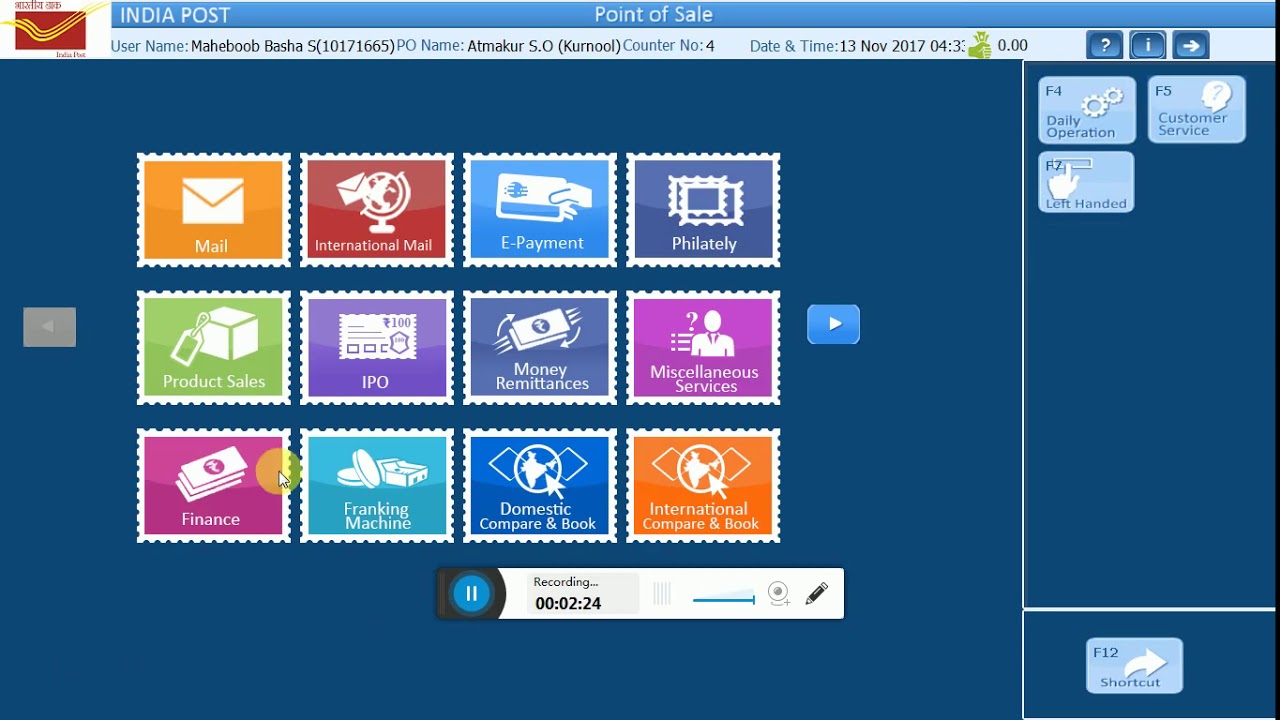Click the Counter No: 4 label
The width and height of the screenshot is (1280, 720).
(668, 46)
